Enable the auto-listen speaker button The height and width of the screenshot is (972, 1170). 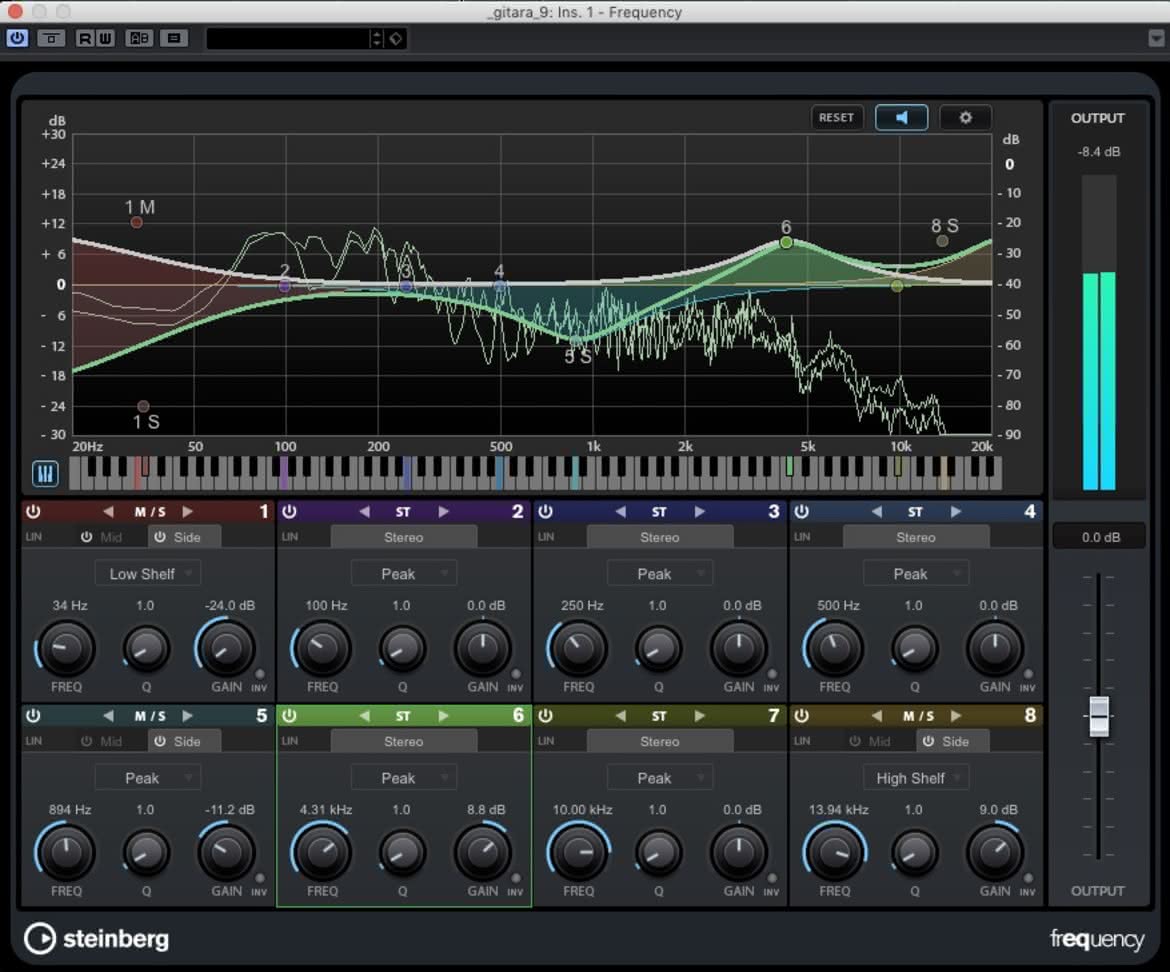click(x=901, y=117)
